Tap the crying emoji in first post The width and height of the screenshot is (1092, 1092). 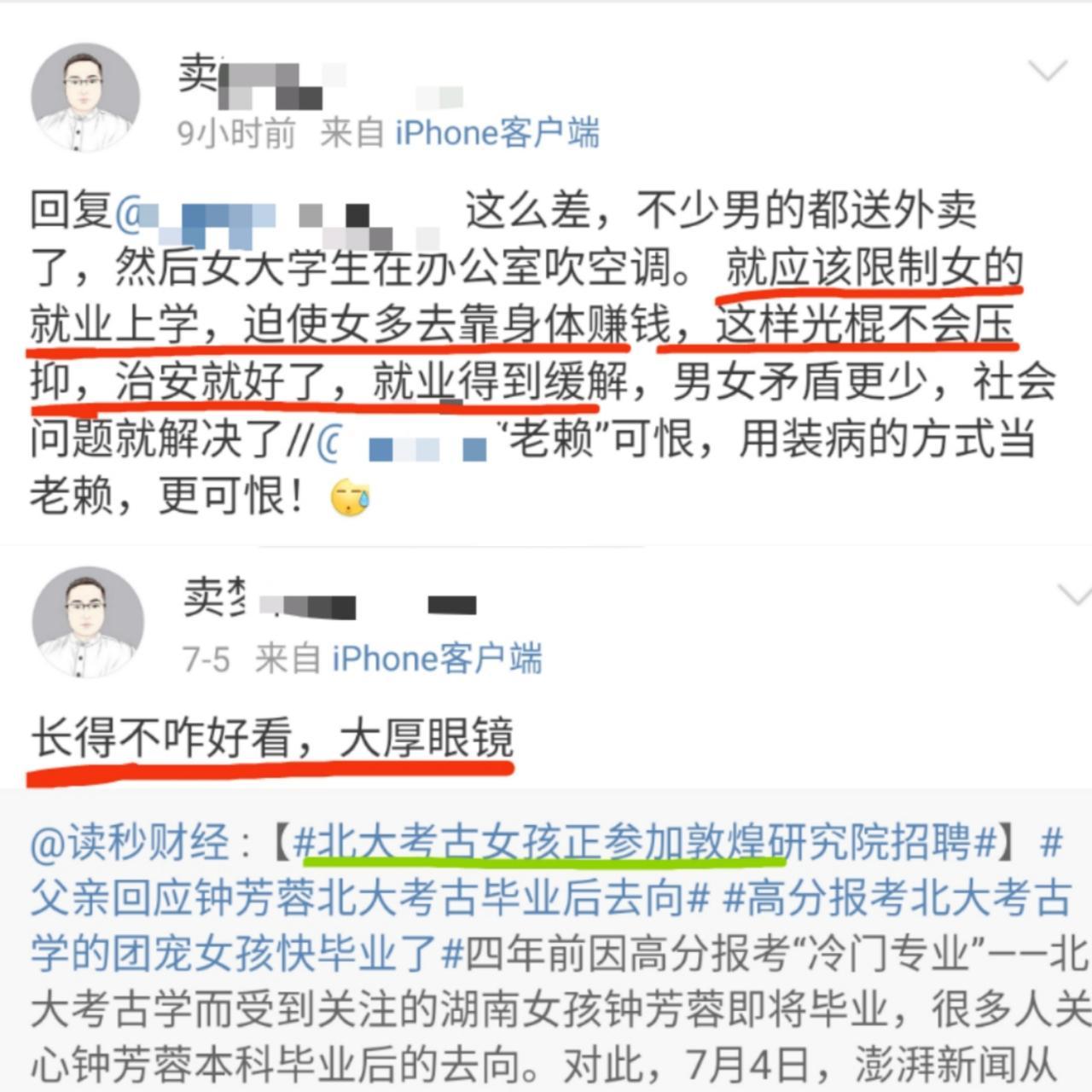pyautogui.click(x=351, y=497)
